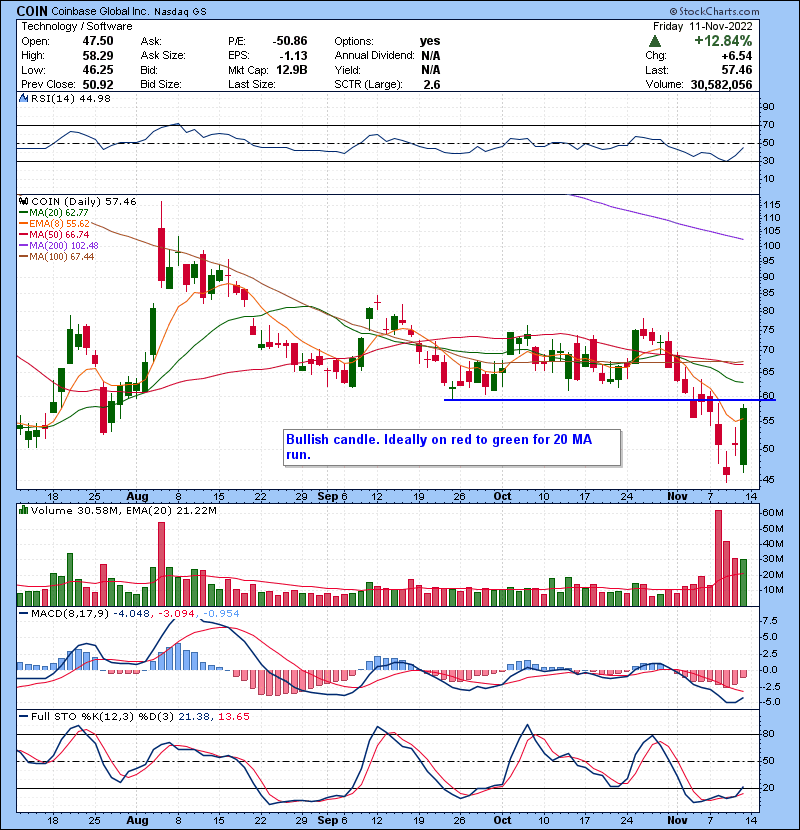Click the tallest red volume bar in November
Screen dimensions: 800x830
pyautogui.click(x=718, y=558)
